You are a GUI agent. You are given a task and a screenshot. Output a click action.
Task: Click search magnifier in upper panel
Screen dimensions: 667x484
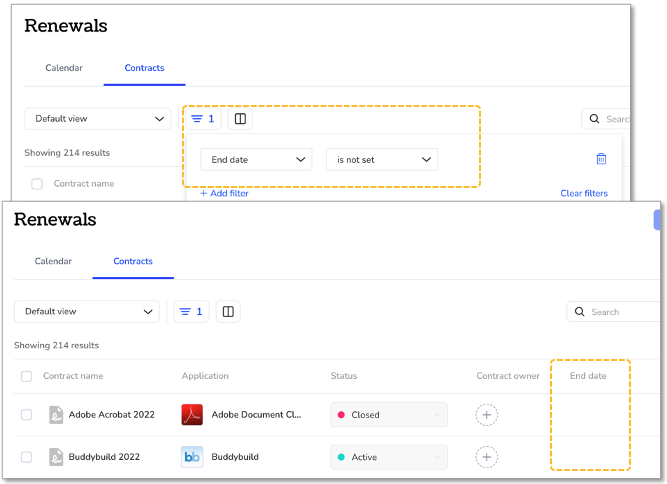tap(594, 119)
